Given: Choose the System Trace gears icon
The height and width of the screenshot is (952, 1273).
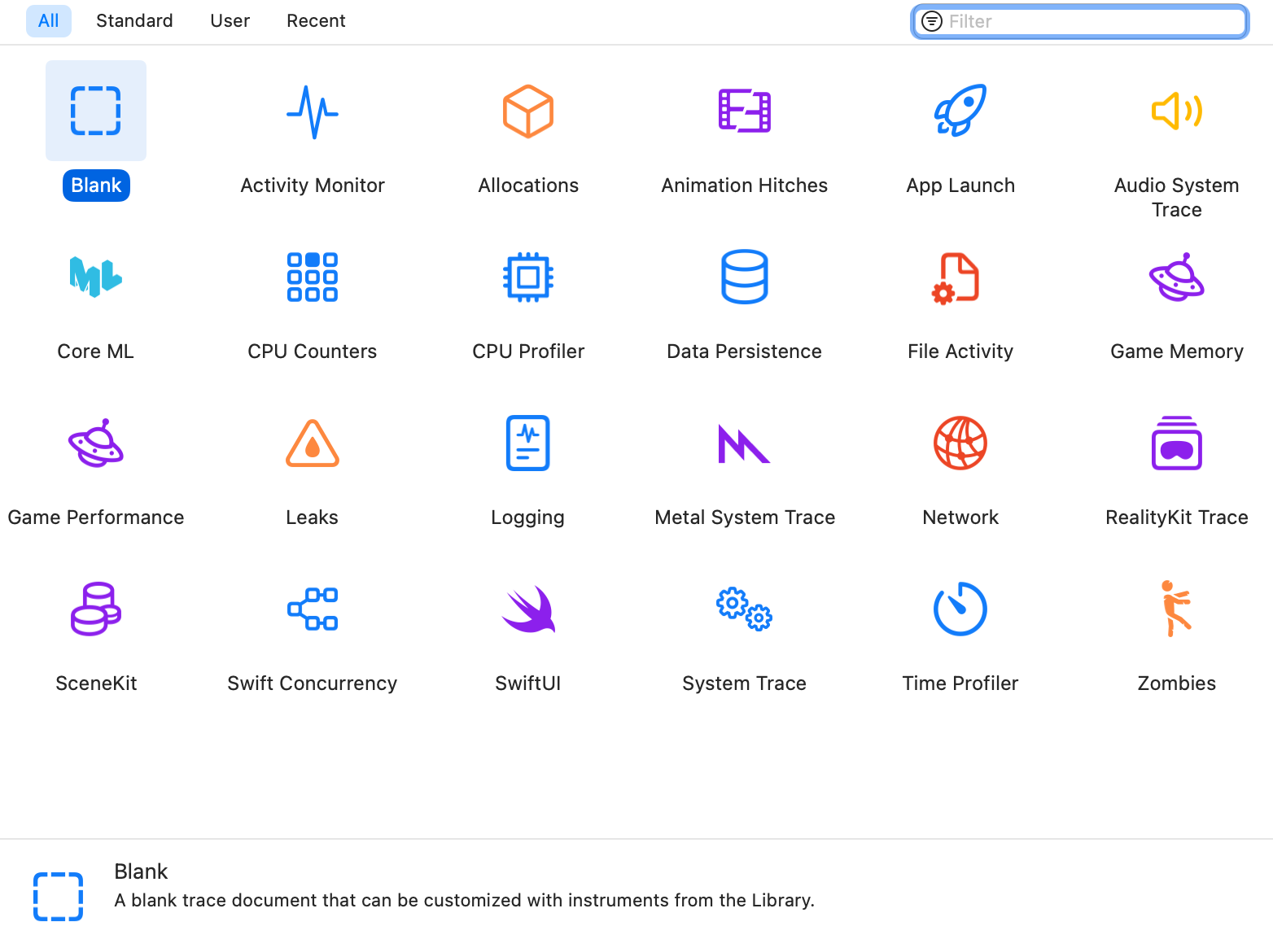Looking at the screenshot, I should click(x=745, y=609).
